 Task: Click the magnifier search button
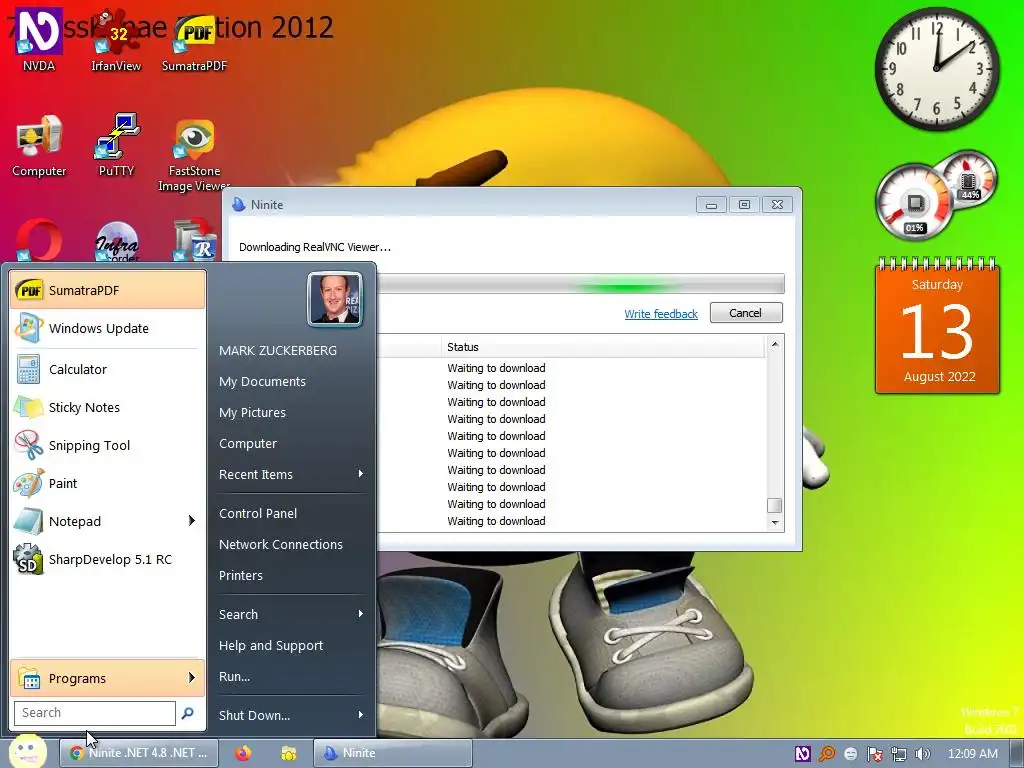click(x=187, y=712)
